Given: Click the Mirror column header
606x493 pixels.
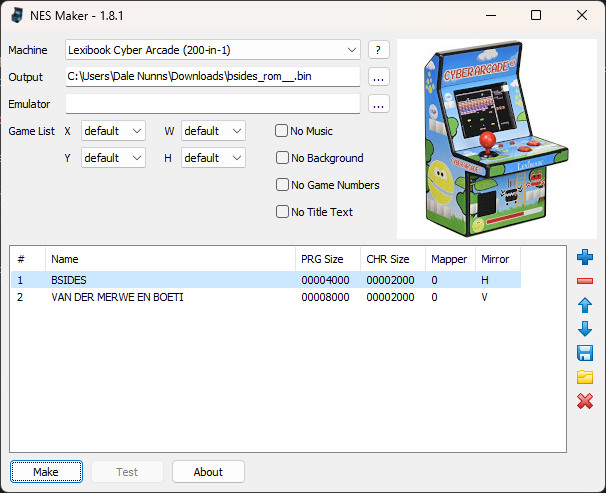Looking at the screenshot, I should coord(498,259).
